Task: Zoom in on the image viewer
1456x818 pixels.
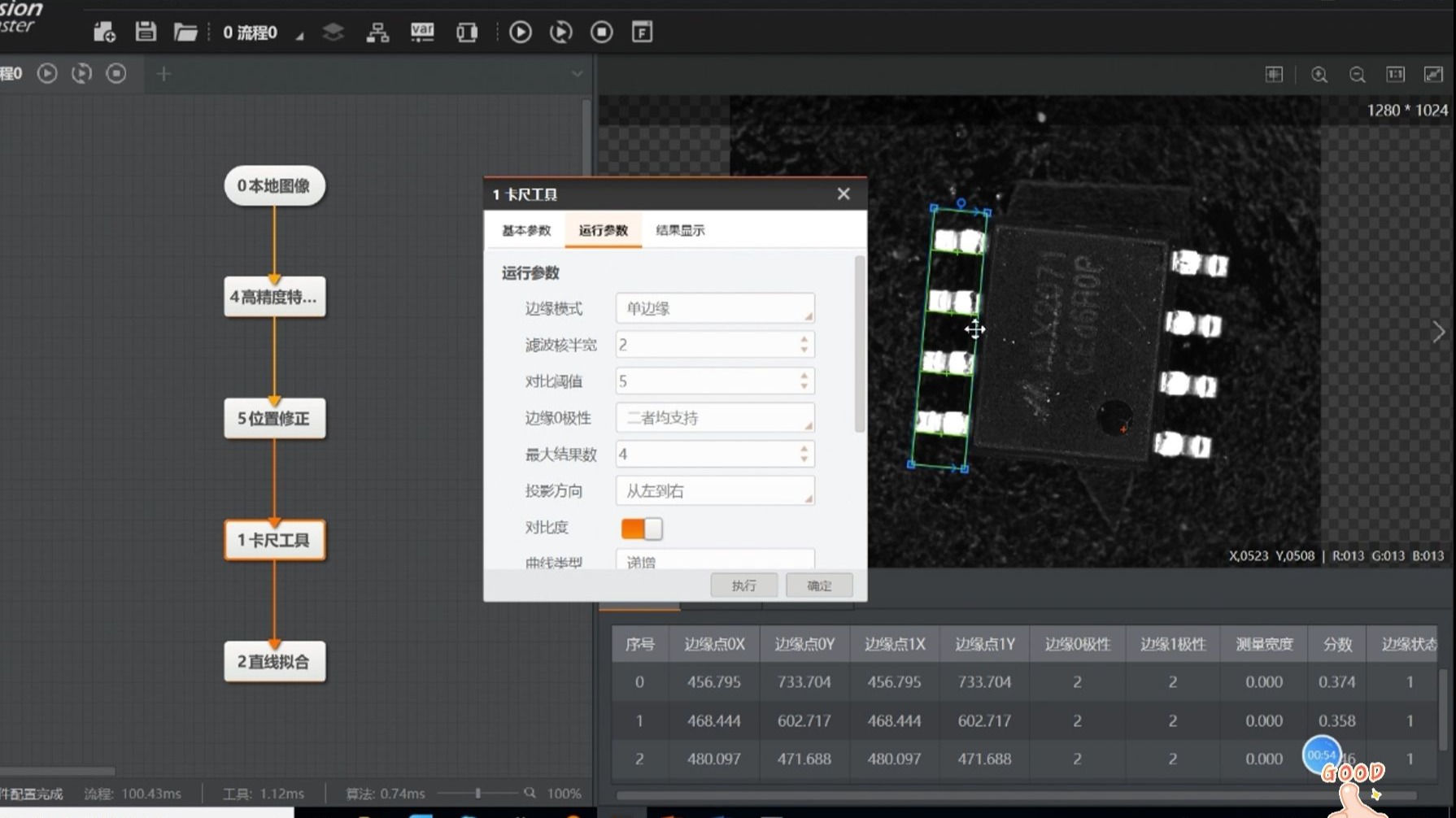Action: pos(1319,75)
